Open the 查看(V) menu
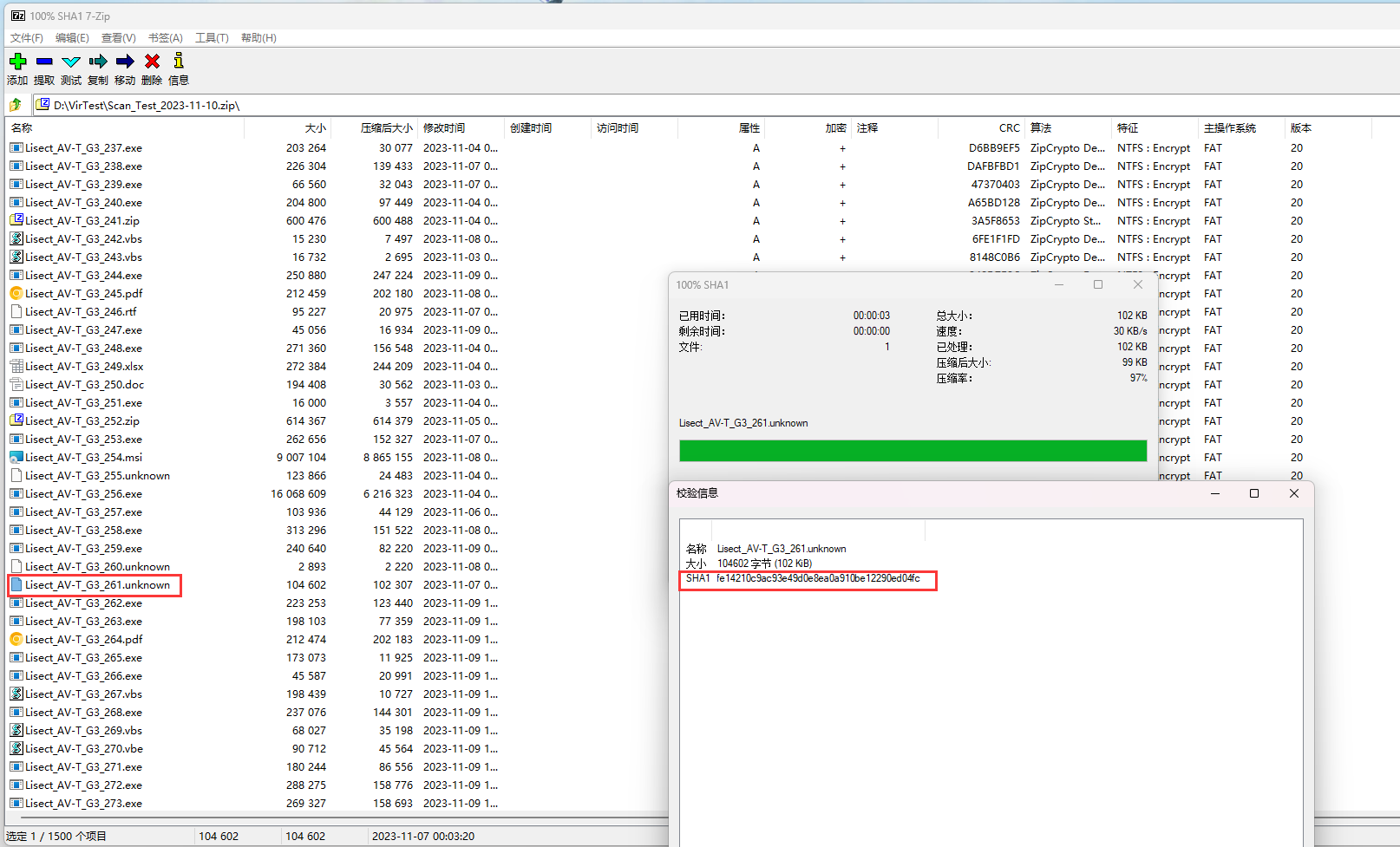This screenshot has height=847, width=1400. pos(119,38)
